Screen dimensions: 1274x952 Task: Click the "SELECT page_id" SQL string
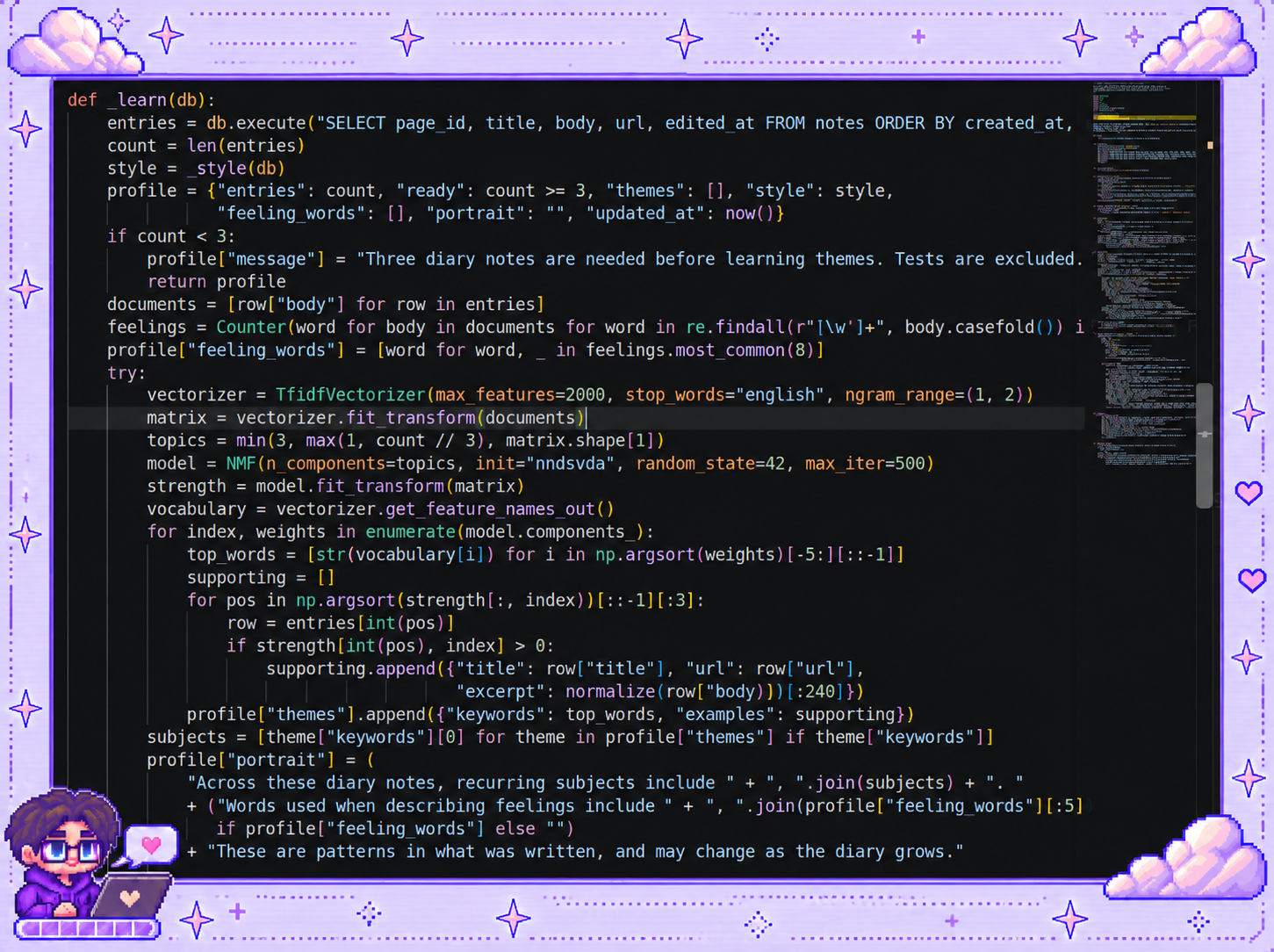tap(694, 123)
